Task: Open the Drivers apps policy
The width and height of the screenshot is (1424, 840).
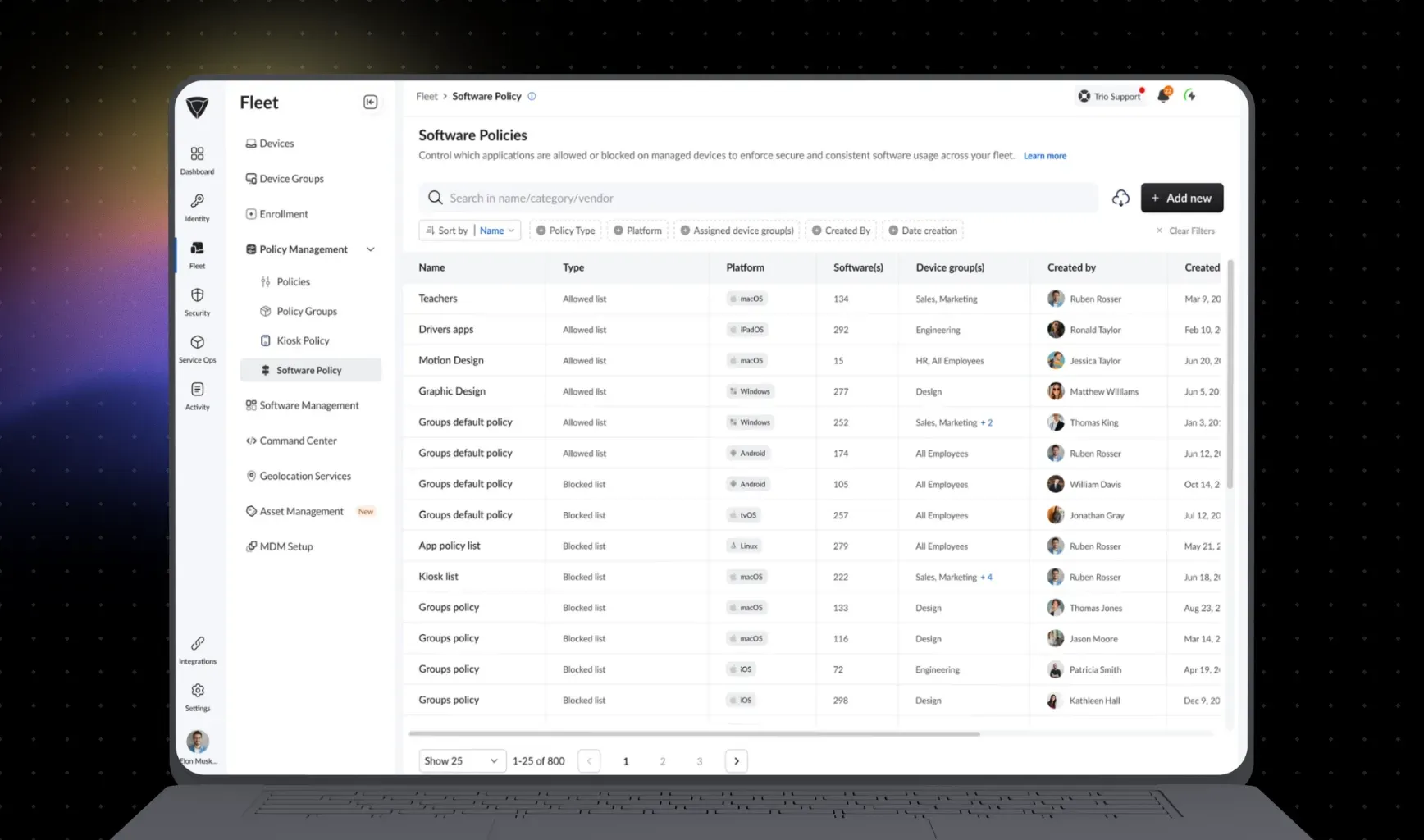Action: pos(812,330)
